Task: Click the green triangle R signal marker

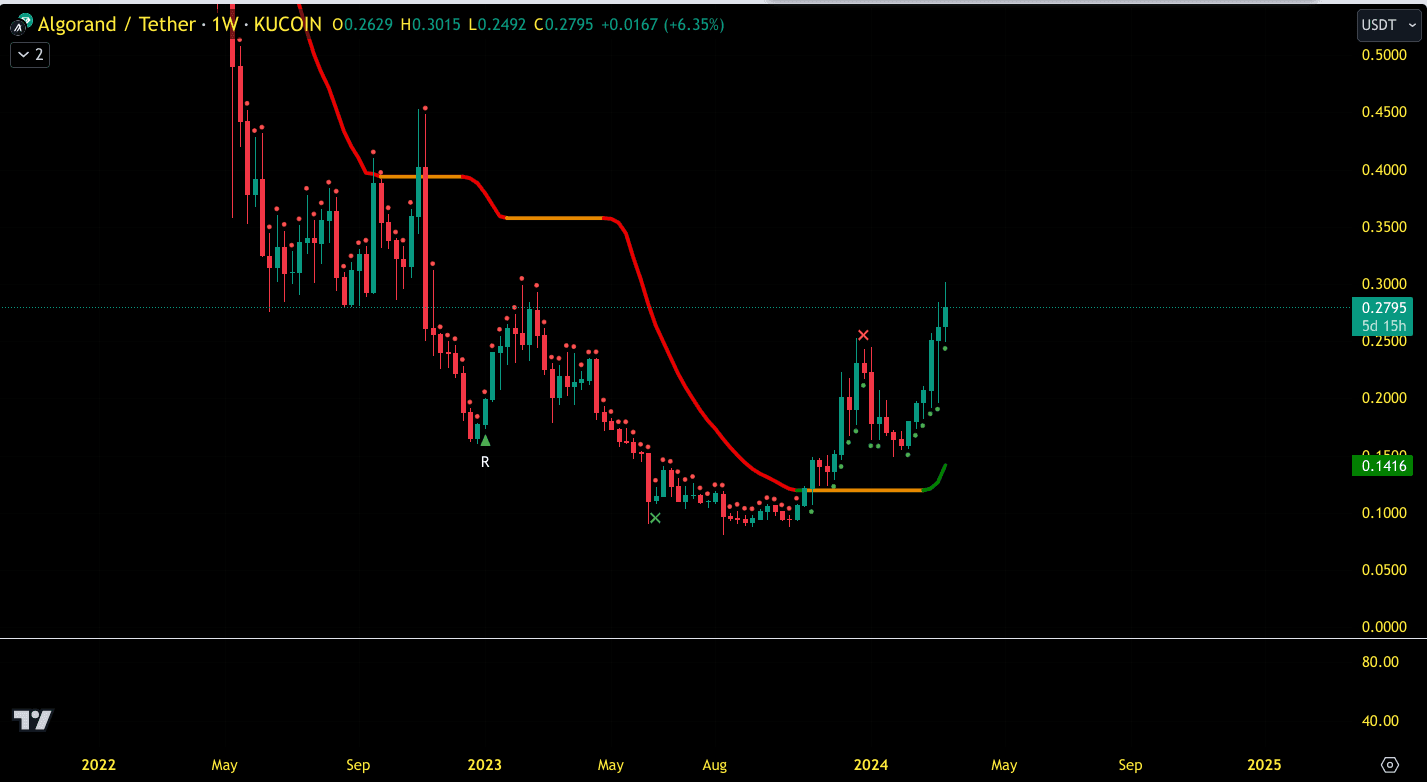Action: click(485, 440)
